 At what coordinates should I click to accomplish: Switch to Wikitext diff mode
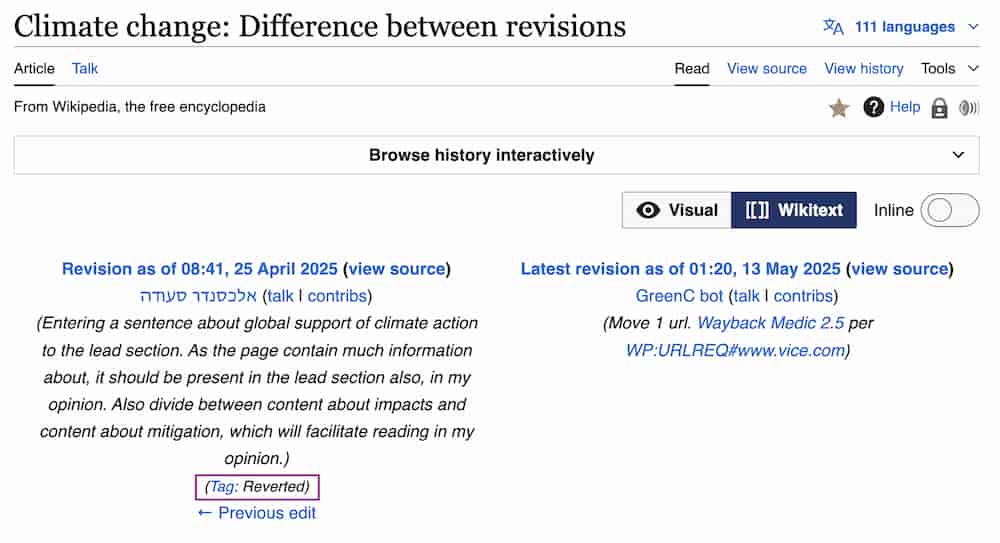pos(794,210)
